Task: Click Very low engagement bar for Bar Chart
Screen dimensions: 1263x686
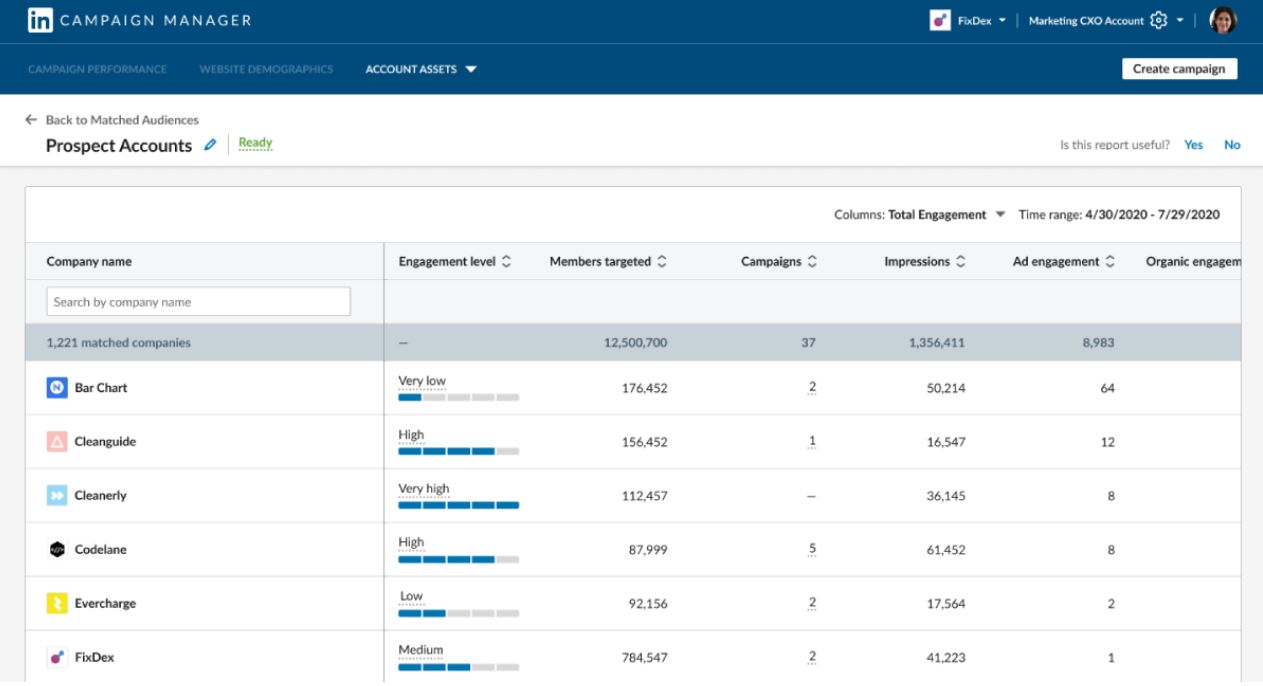Action: pos(458,397)
